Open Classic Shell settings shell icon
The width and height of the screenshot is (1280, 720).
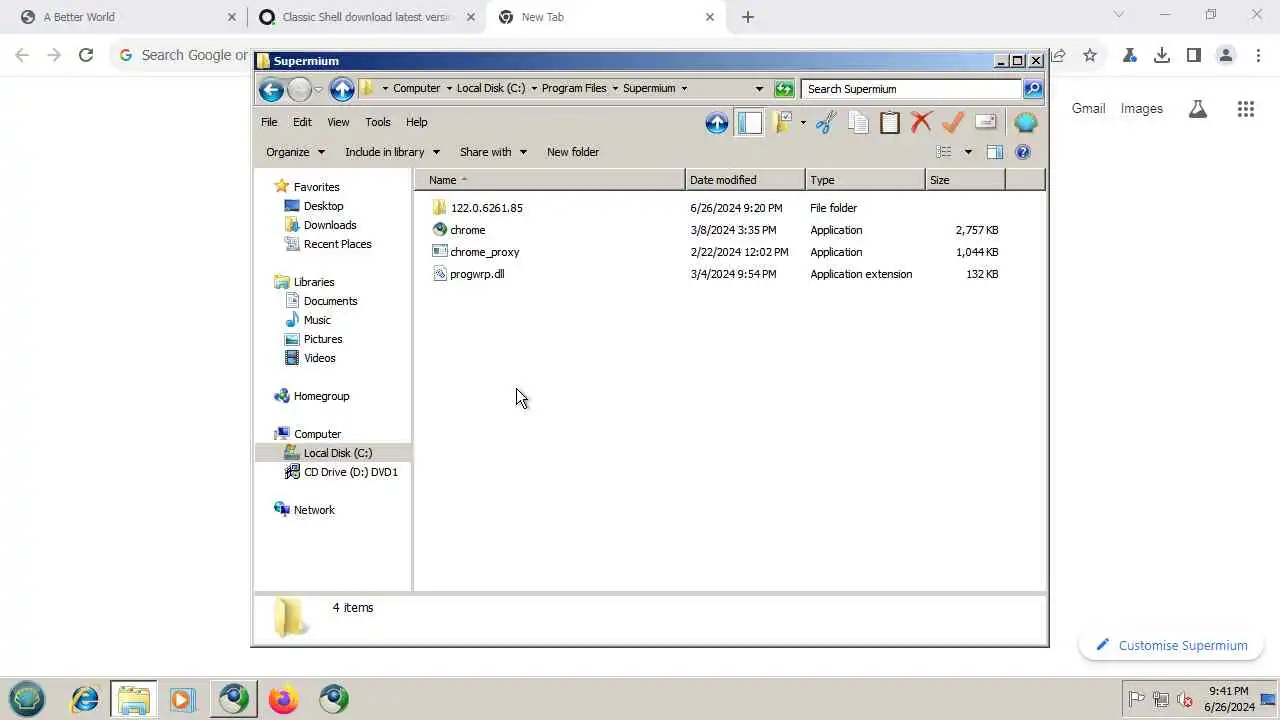tap(1026, 123)
